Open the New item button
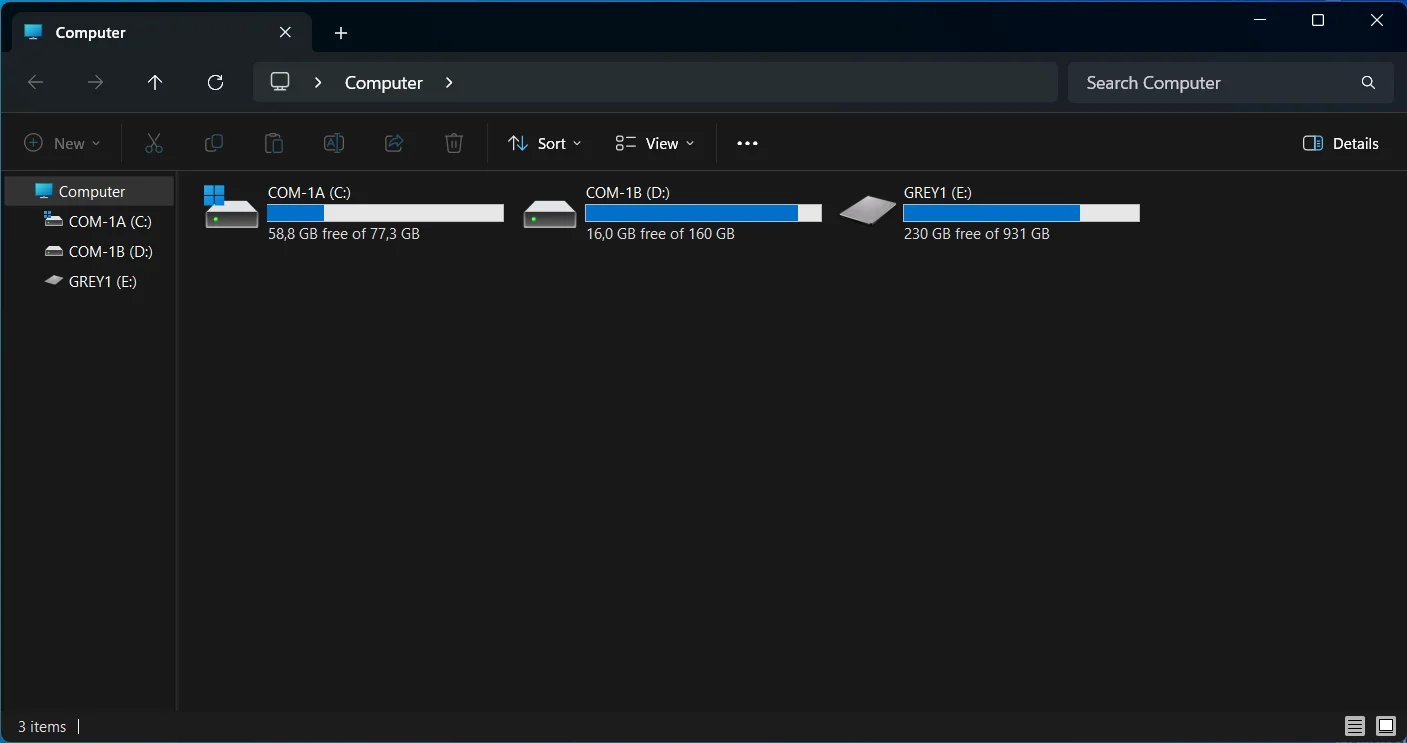 (63, 143)
